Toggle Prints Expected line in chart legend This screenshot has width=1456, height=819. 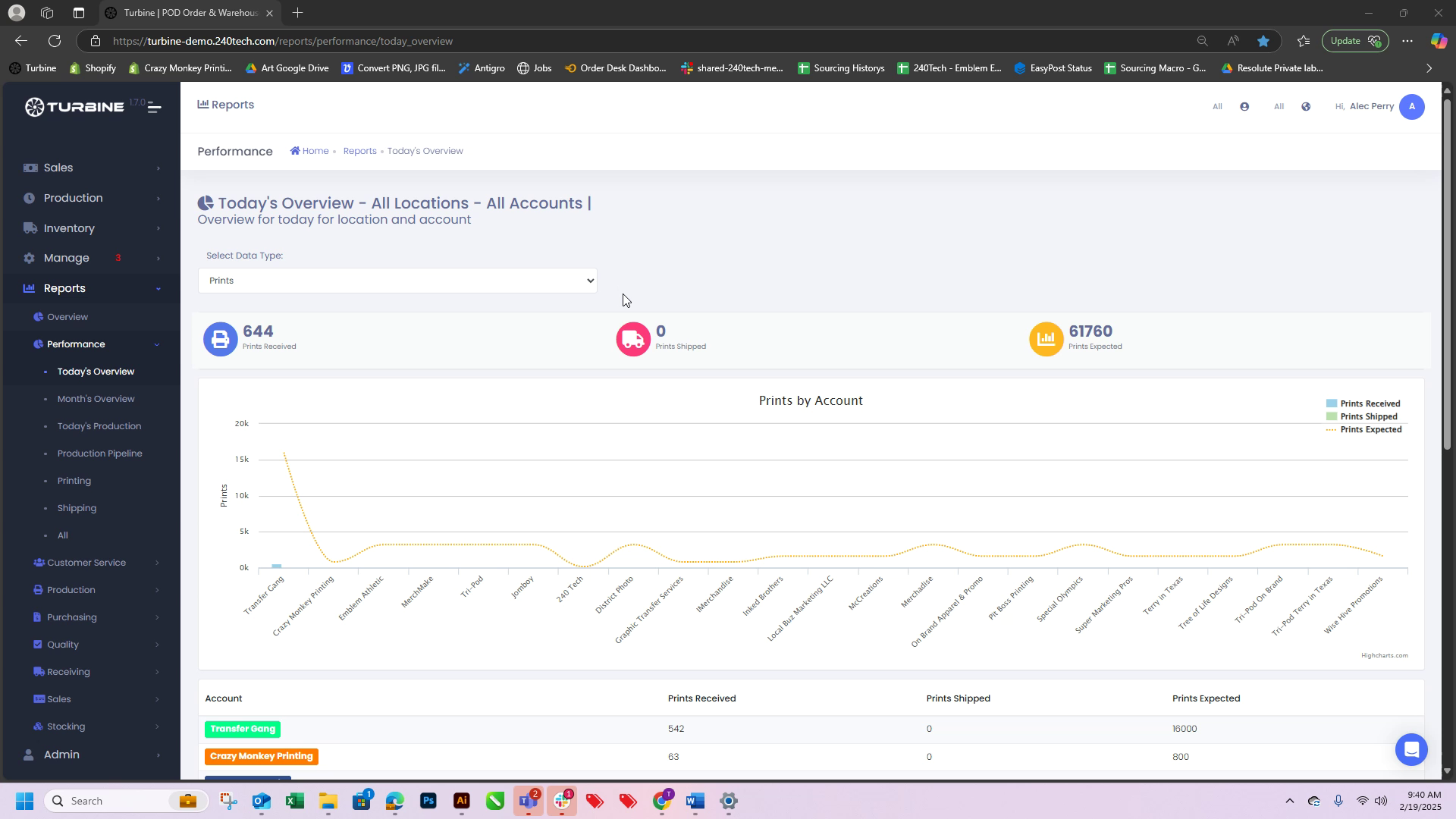1370,429
